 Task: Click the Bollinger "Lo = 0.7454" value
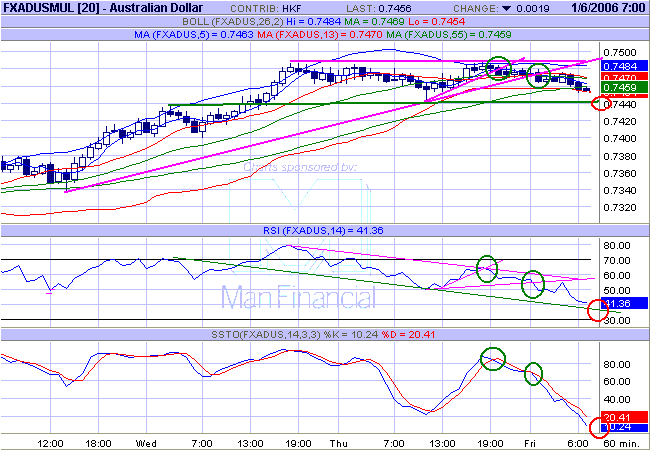point(437,22)
